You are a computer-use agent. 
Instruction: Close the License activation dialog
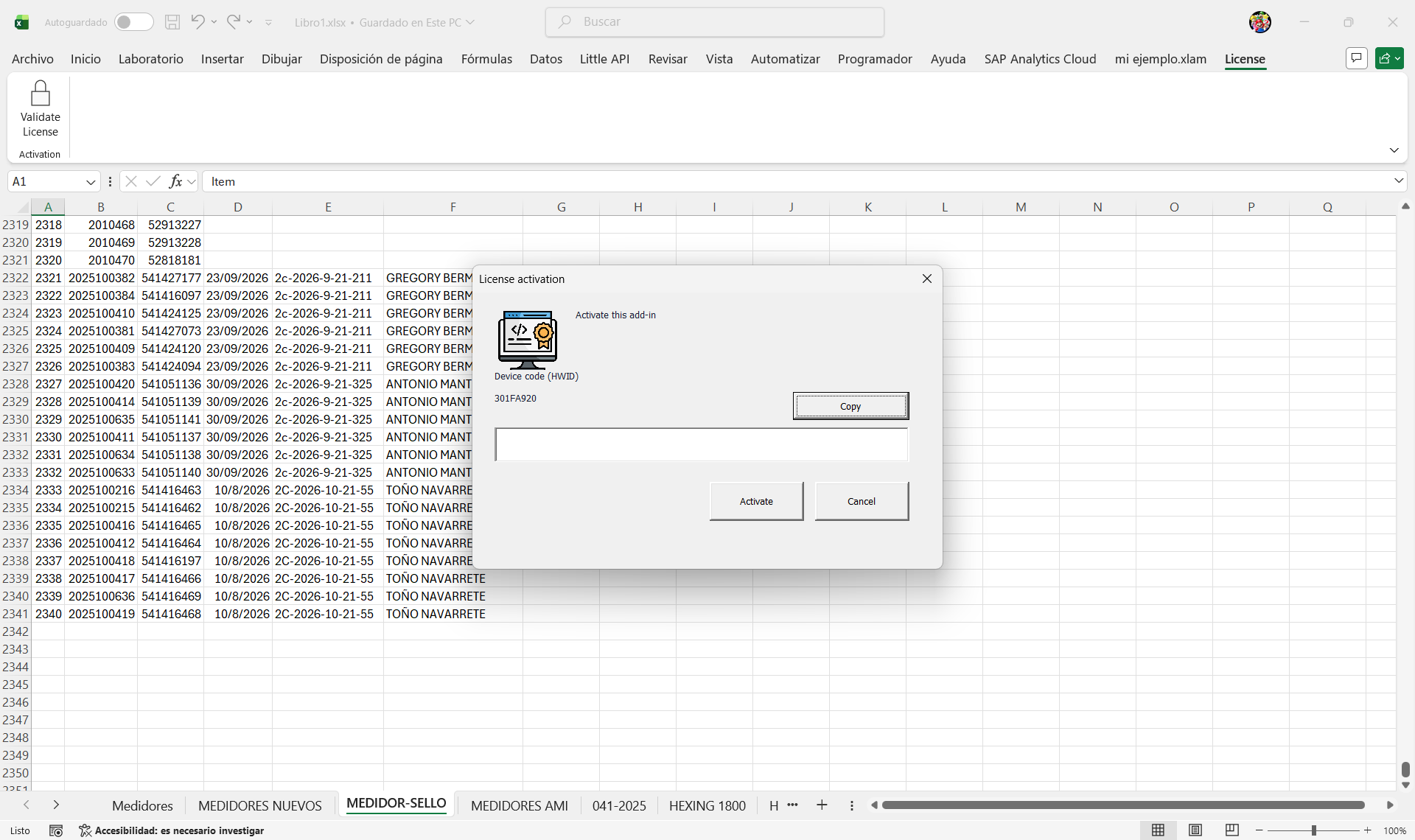tap(927, 279)
